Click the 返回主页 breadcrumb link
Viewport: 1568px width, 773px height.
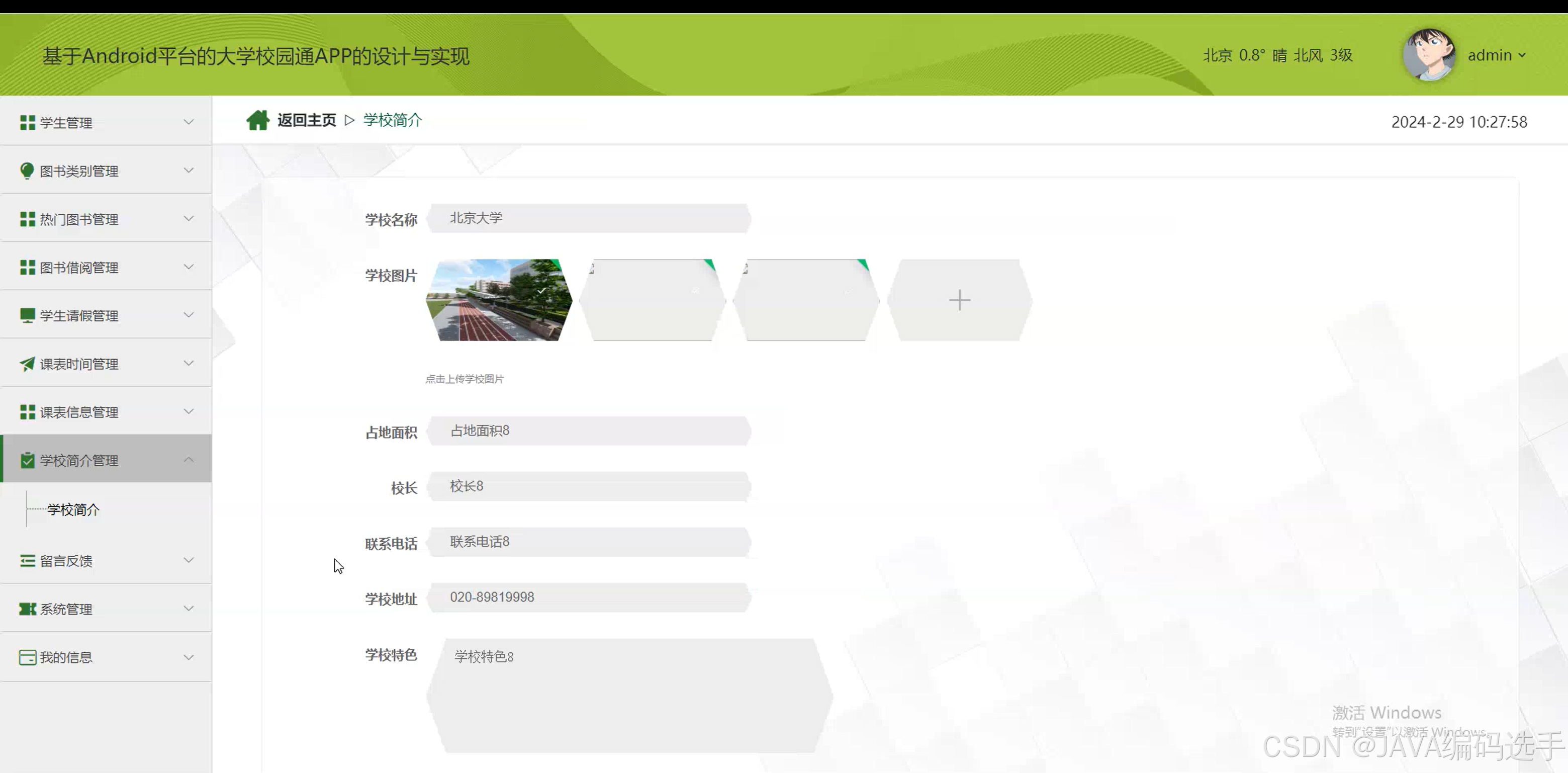coord(306,120)
